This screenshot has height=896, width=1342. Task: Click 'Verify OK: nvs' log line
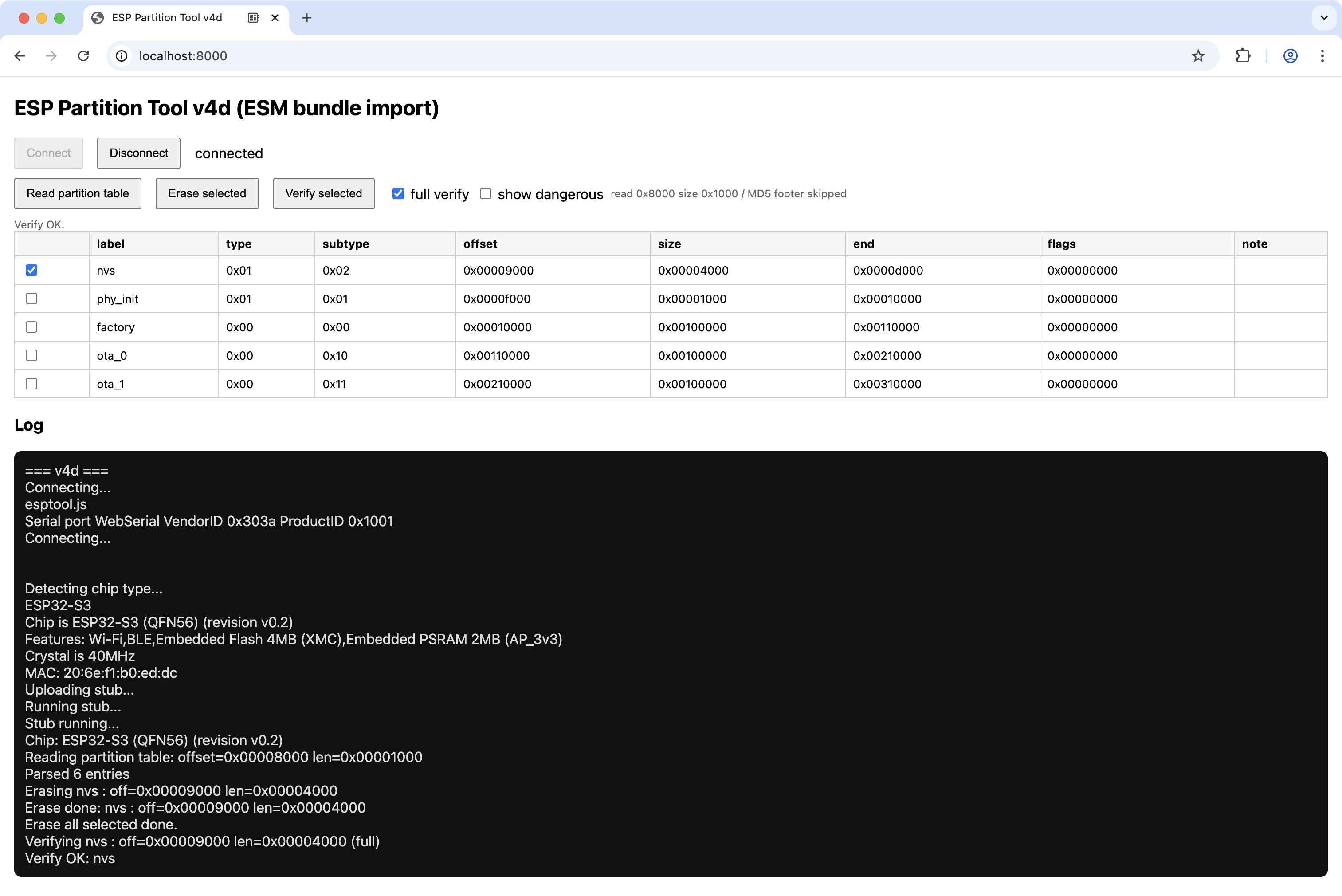[x=70, y=858]
